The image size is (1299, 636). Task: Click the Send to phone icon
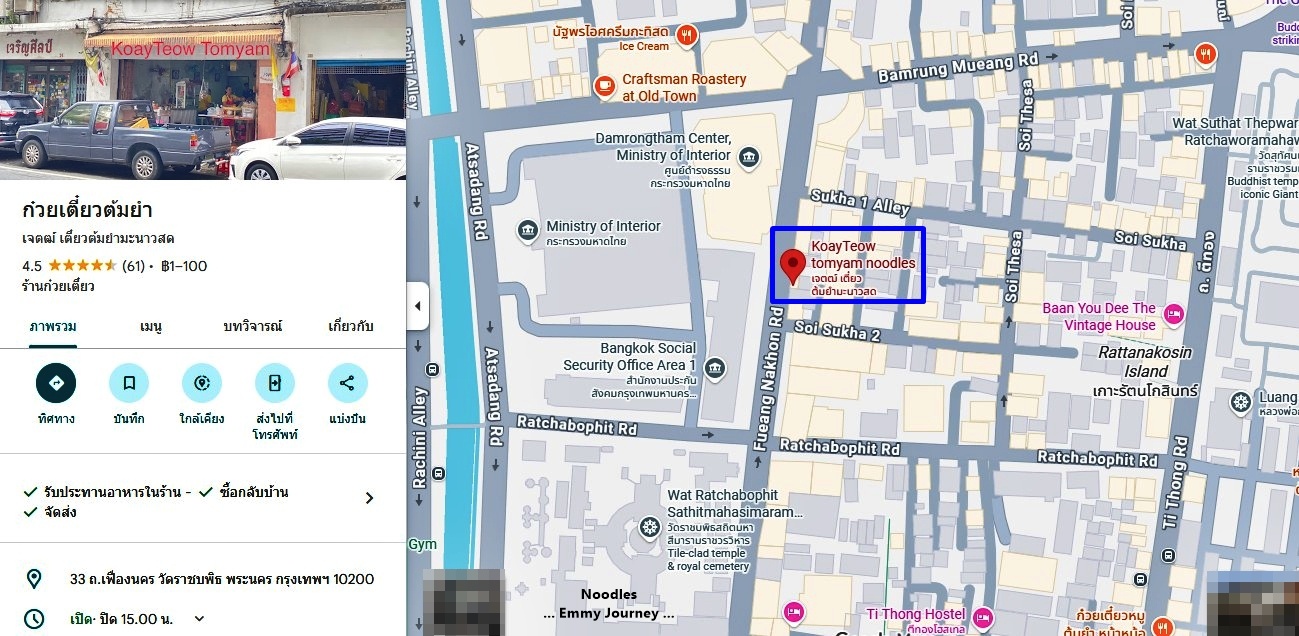pos(275,383)
